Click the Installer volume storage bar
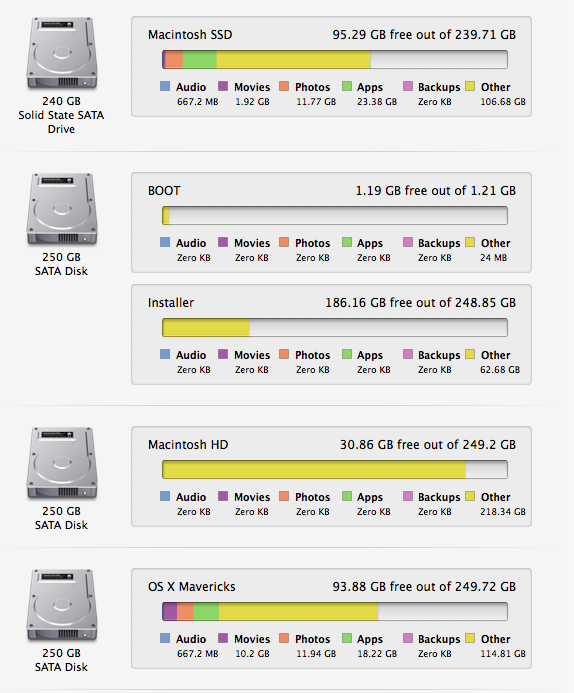The image size is (574, 693). point(335,328)
